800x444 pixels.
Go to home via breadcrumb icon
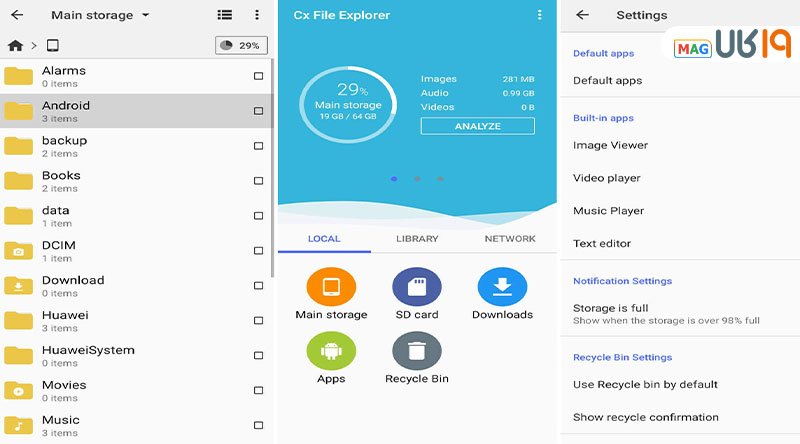click(x=15, y=45)
